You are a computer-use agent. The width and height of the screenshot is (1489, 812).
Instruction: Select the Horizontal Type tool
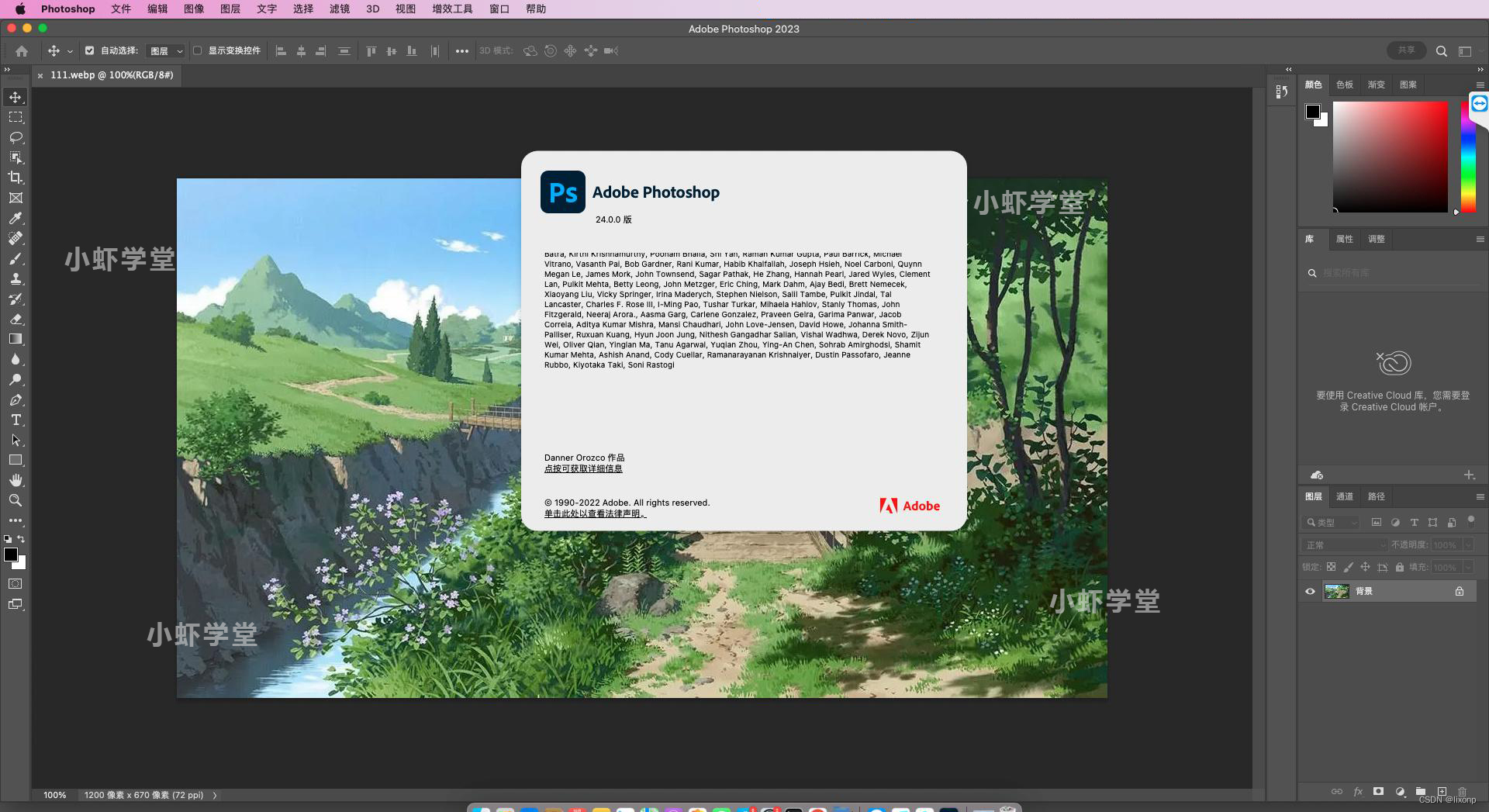tap(16, 420)
